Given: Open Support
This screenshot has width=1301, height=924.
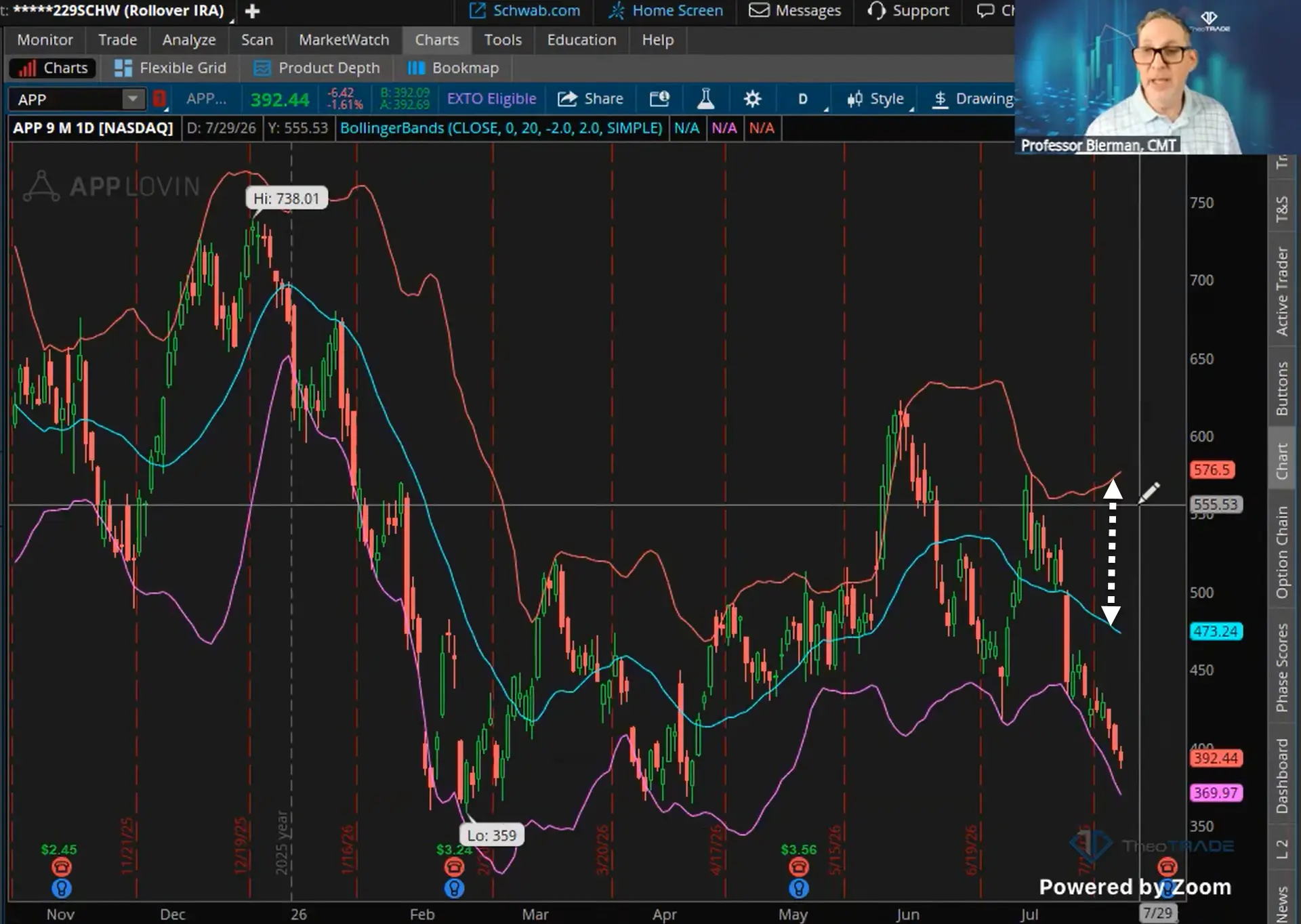Looking at the screenshot, I should click(x=909, y=11).
